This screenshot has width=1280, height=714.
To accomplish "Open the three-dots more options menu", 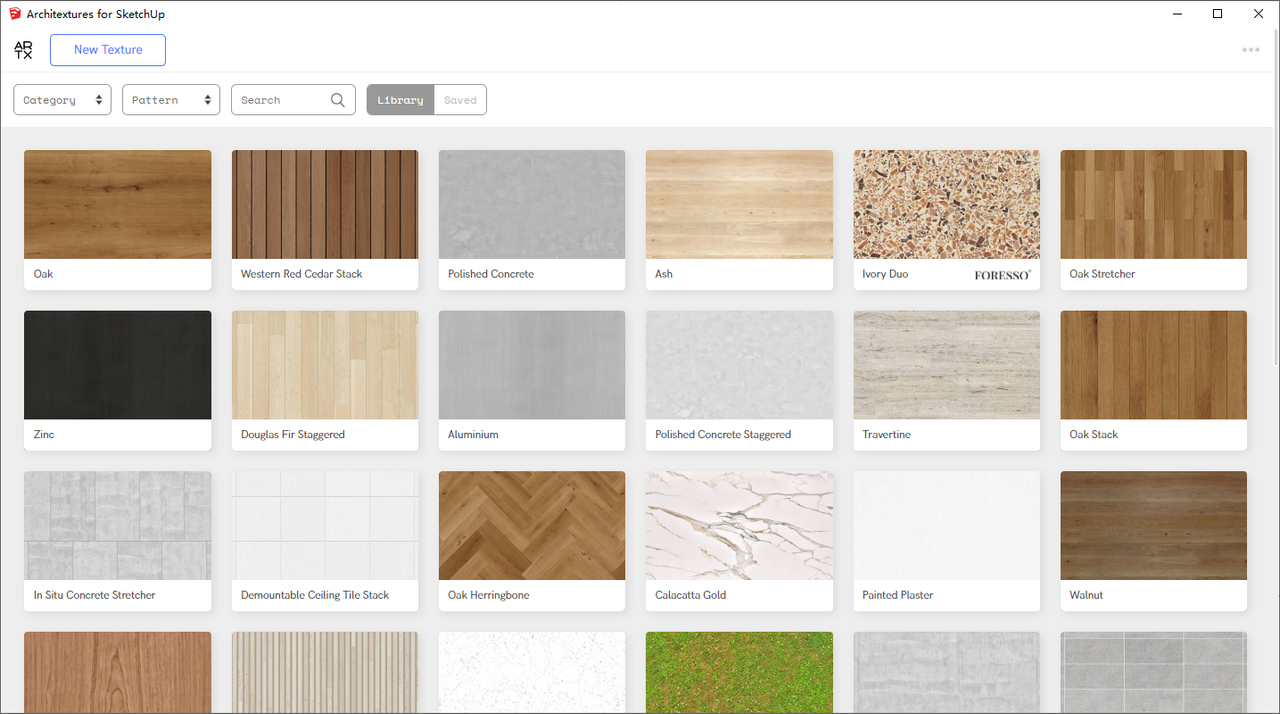I will [x=1251, y=50].
